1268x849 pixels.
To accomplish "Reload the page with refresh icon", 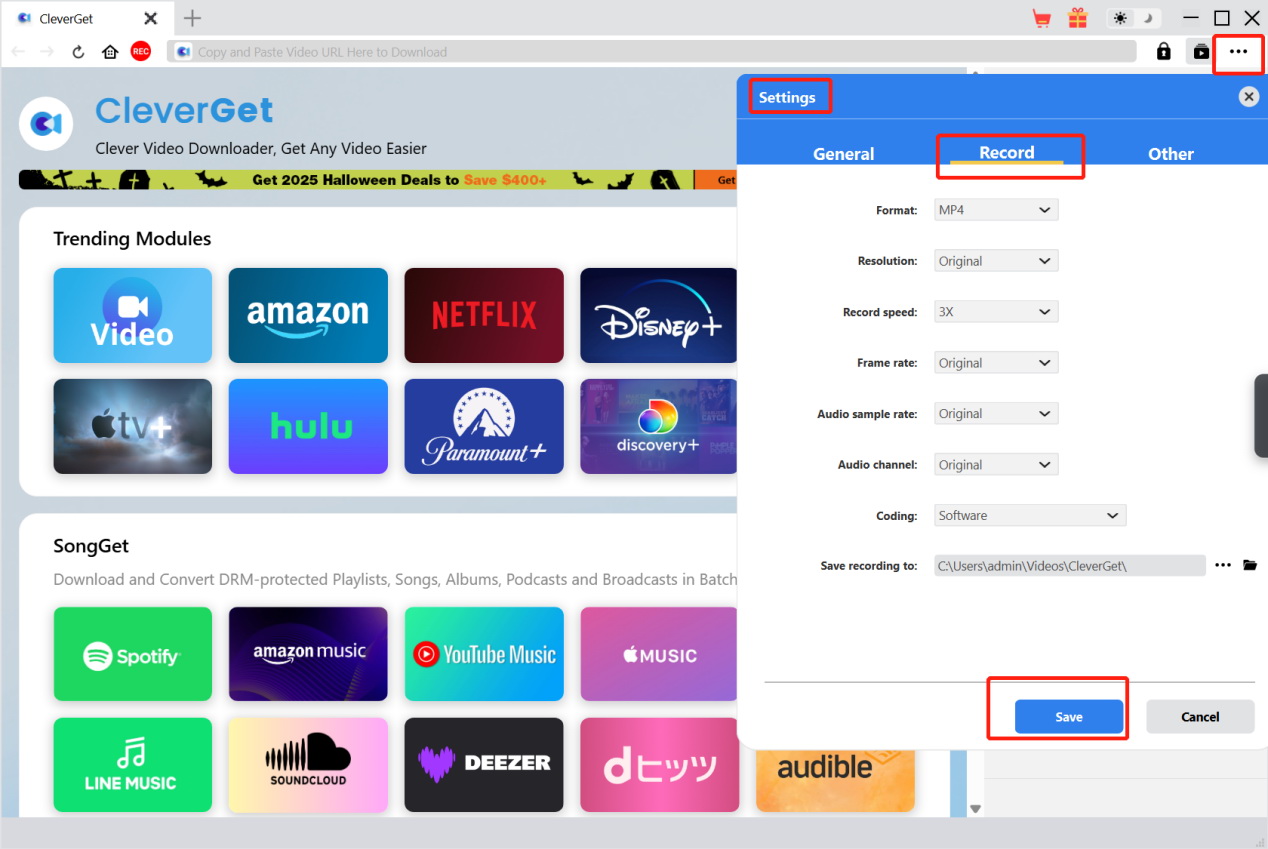I will 78,52.
